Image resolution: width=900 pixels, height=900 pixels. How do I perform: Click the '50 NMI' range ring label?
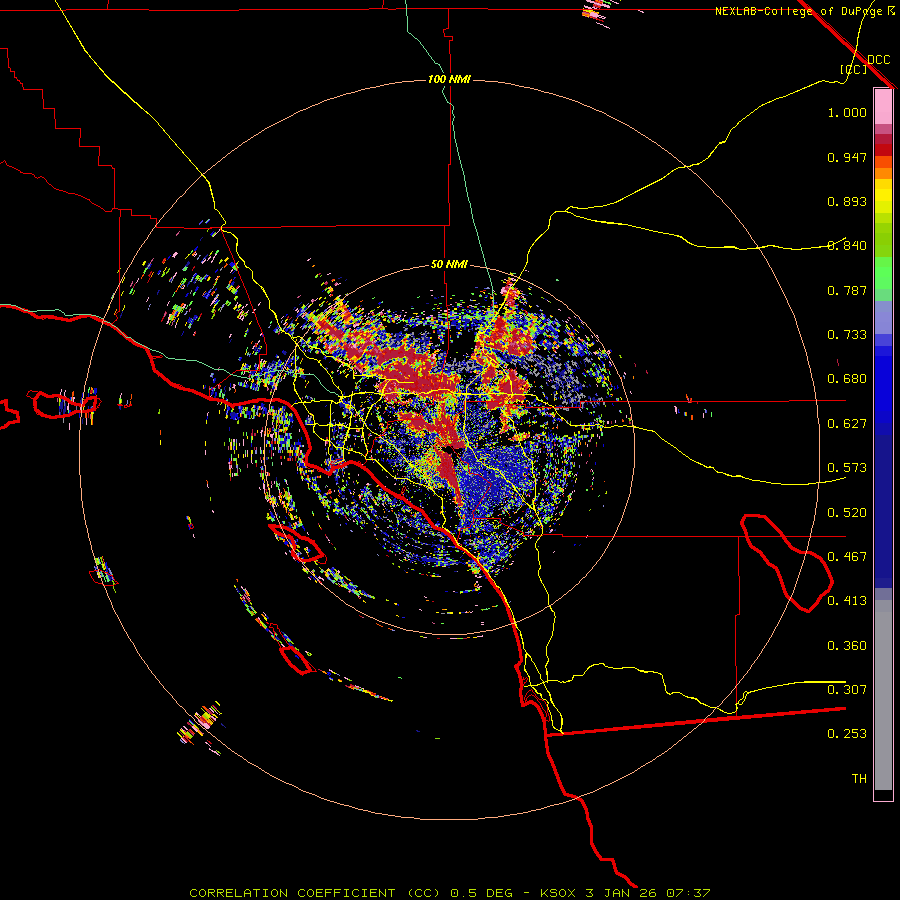tap(449, 264)
